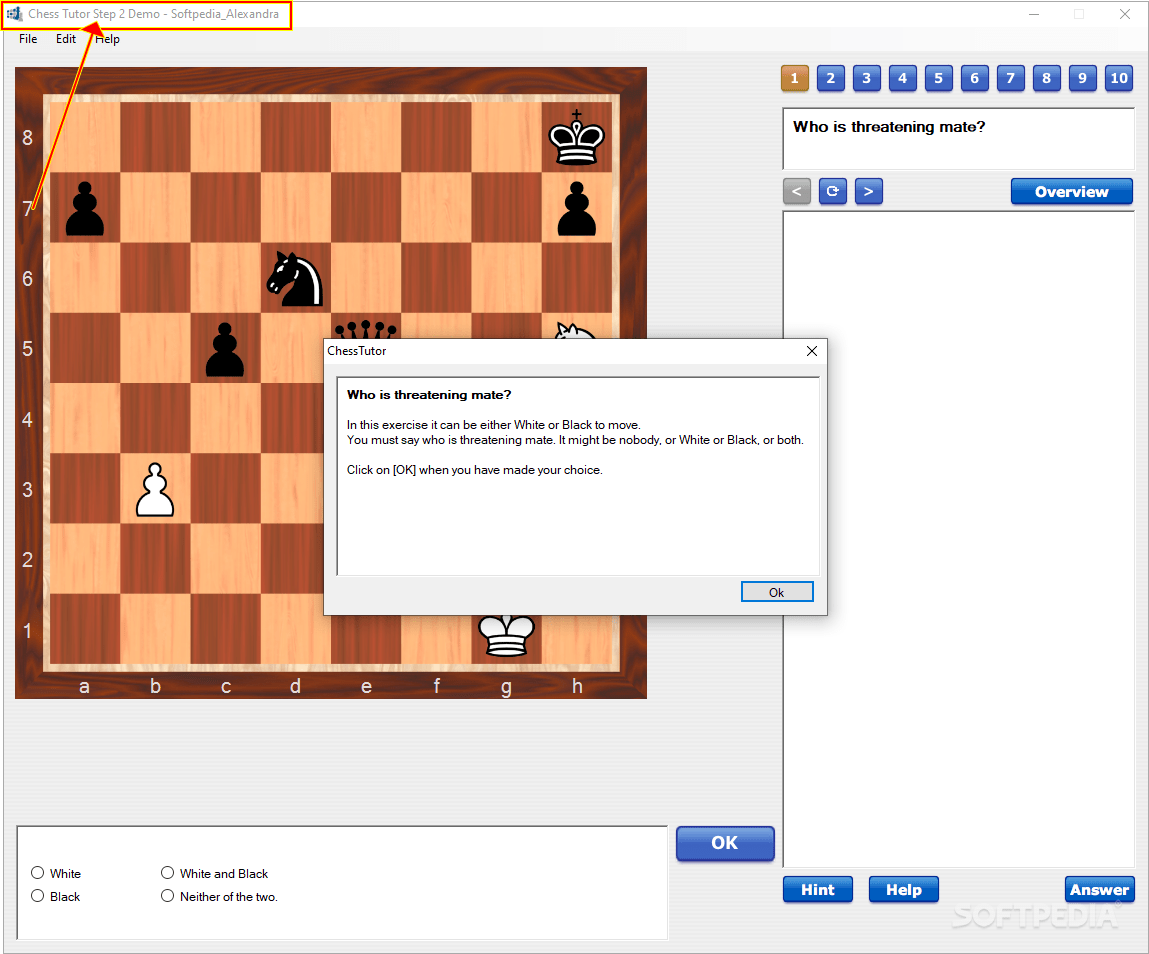The image size is (1149, 954).
Task: Select the Black radio button
Action: pos(37,896)
